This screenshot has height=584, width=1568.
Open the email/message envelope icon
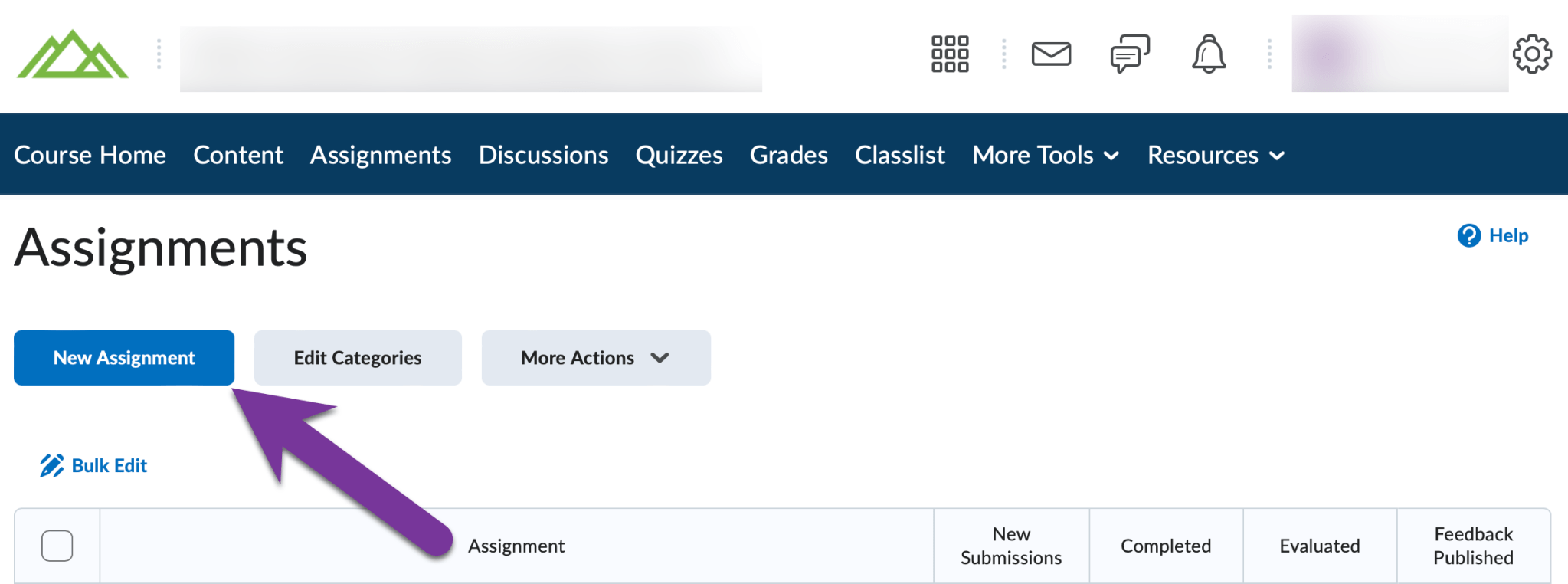pyautogui.click(x=1051, y=54)
